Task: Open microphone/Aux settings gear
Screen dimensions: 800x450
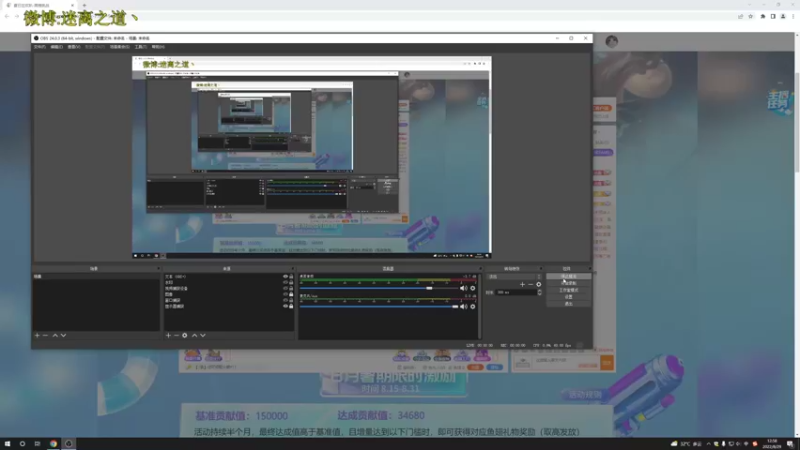Action: 473,307
